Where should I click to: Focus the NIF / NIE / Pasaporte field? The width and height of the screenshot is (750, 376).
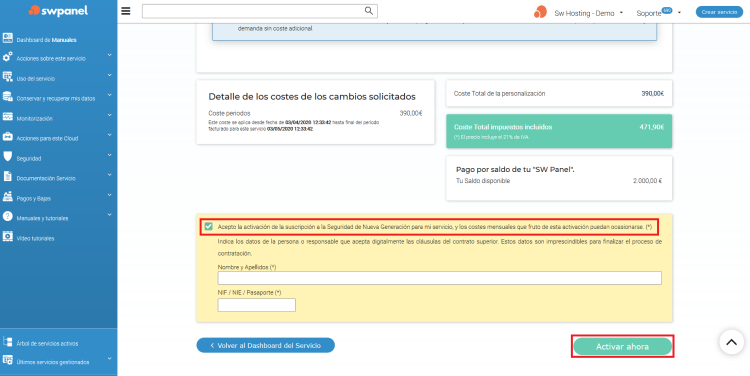tap(256, 305)
